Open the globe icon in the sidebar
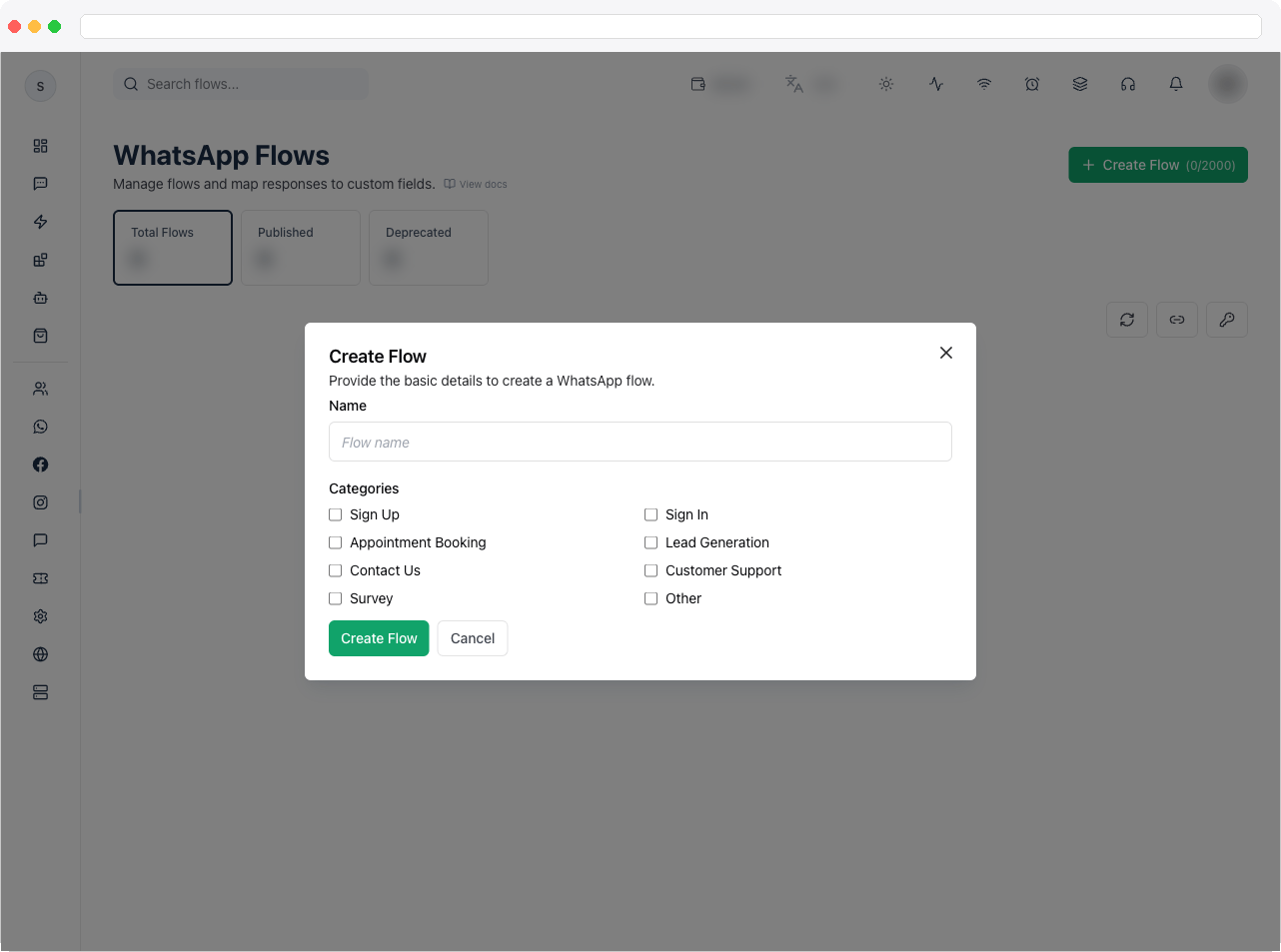The image size is (1281, 952). pos(40,654)
